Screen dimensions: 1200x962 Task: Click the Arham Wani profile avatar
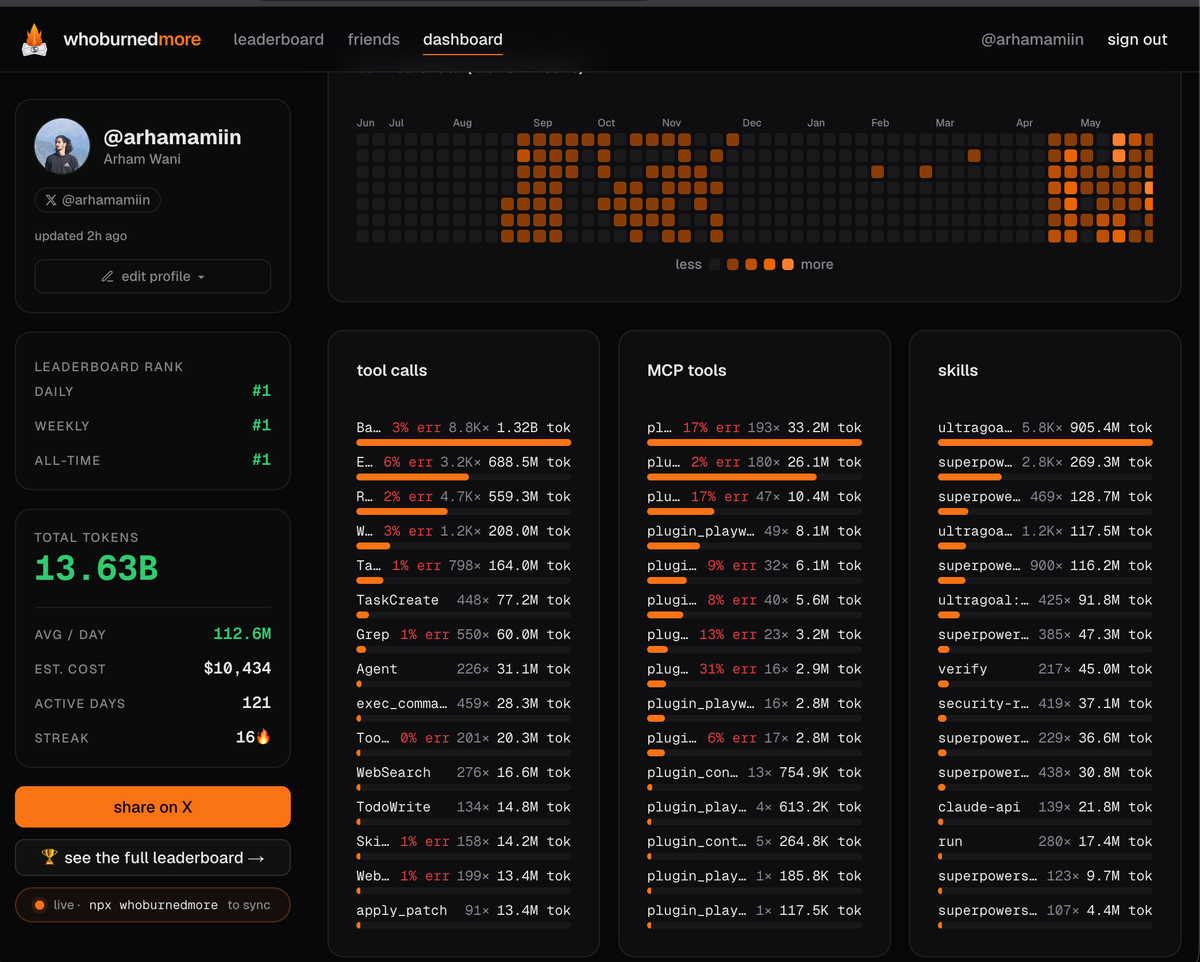(x=63, y=146)
